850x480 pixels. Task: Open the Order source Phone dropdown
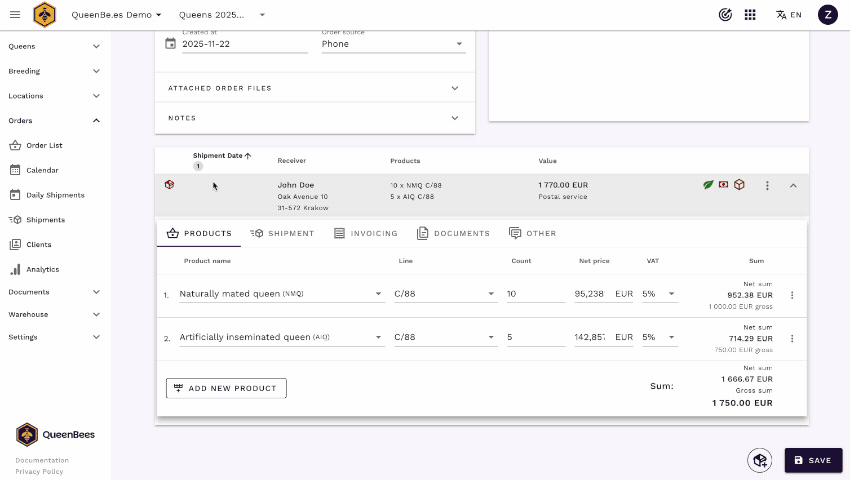coord(392,44)
